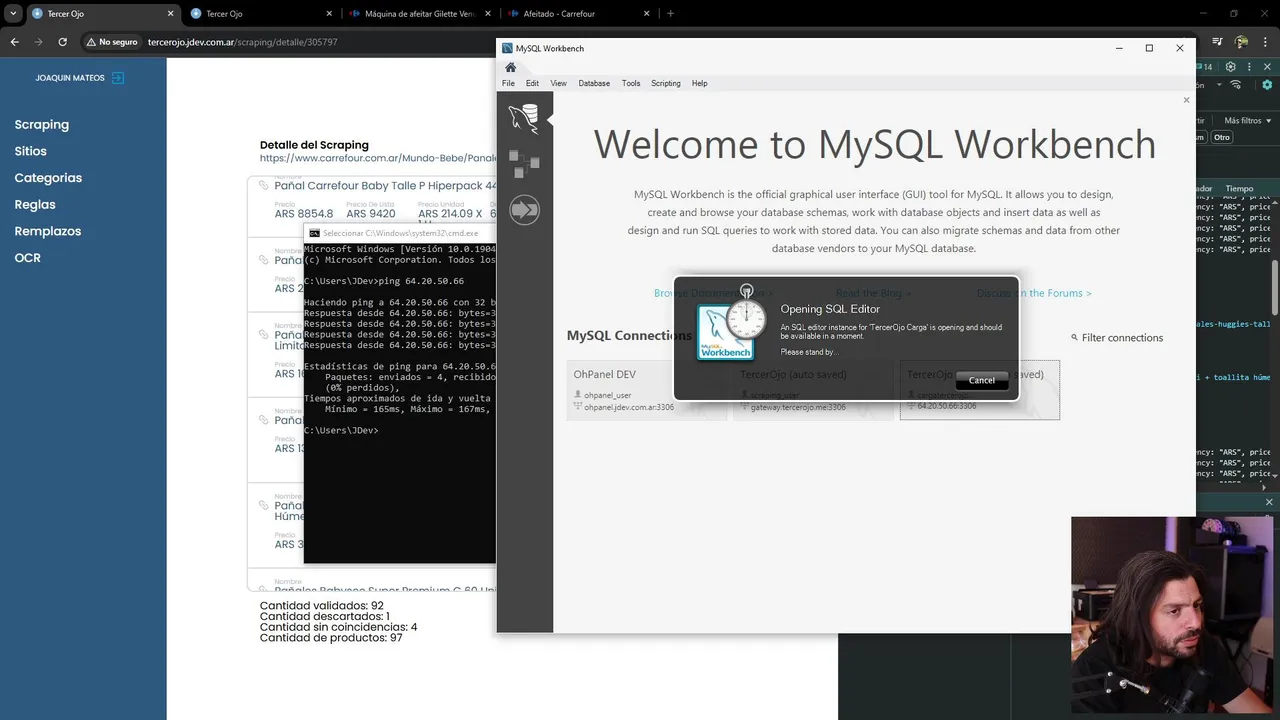Open the Chrome profile avatar
Image resolution: width=1280 pixels, height=720 pixels.
click(1242, 42)
